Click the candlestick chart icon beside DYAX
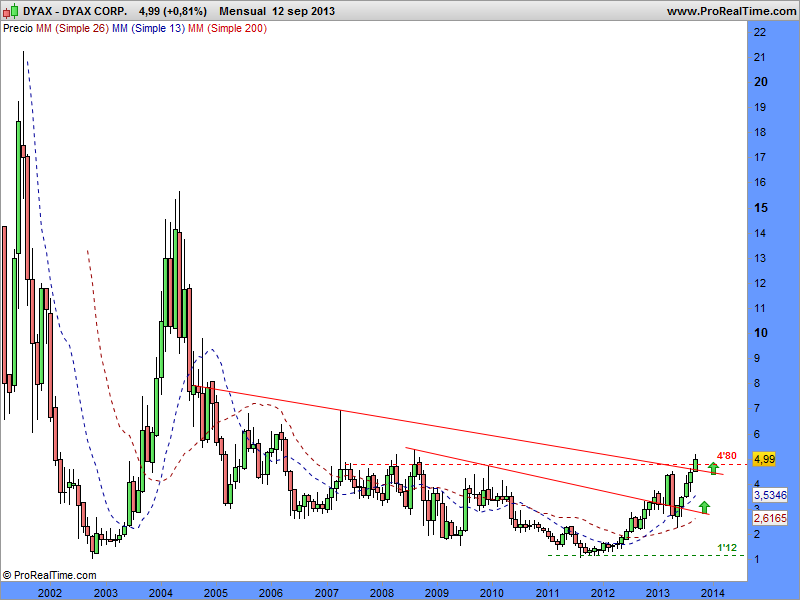 tap(10, 11)
